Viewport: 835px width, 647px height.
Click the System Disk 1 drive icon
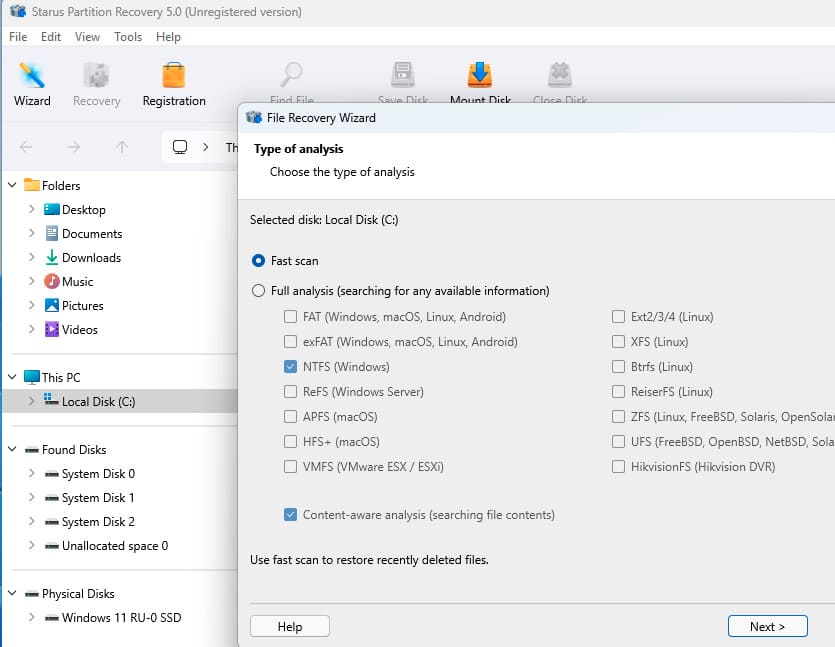[x=52, y=497]
